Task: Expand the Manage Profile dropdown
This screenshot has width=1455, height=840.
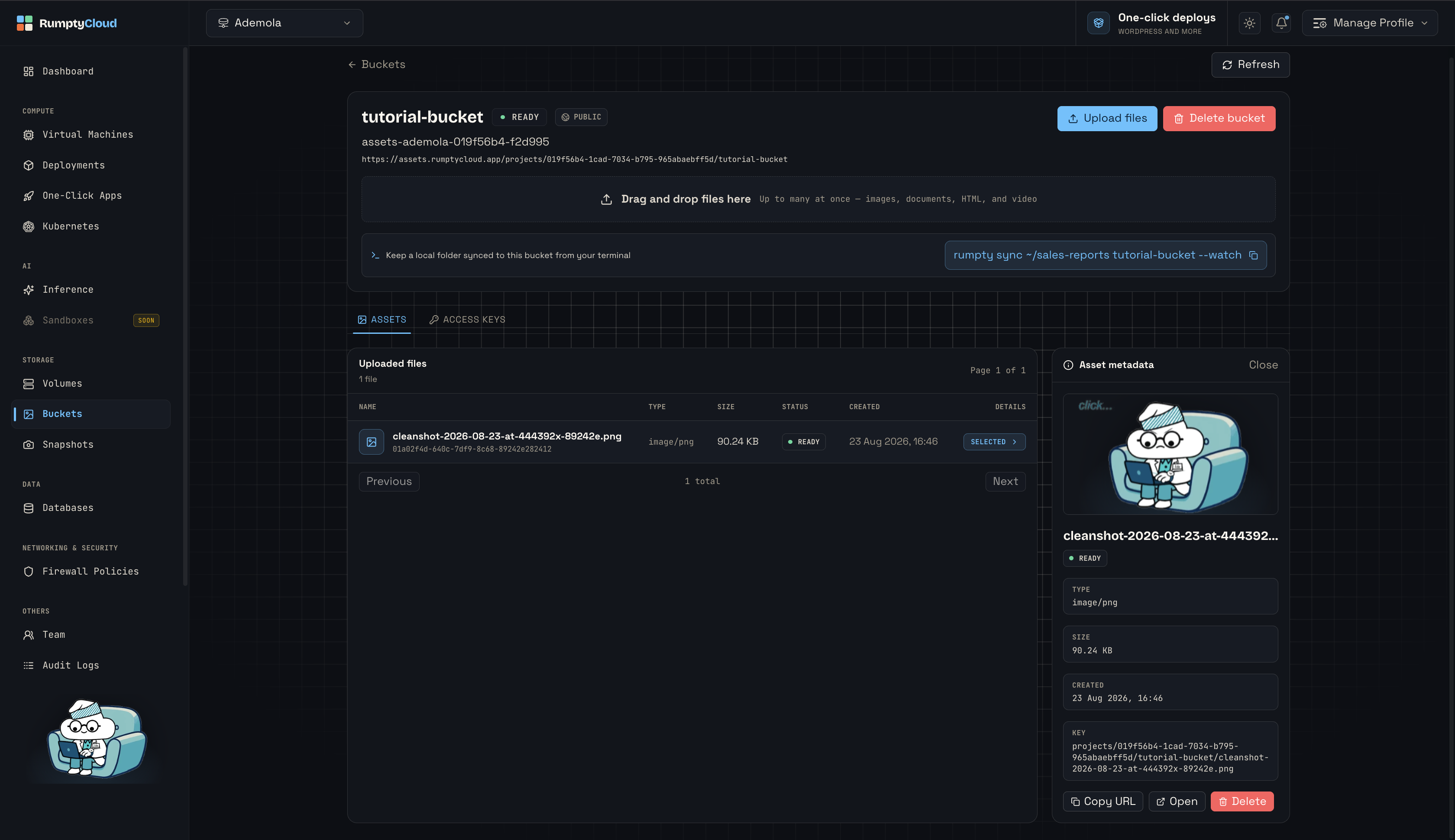Action: coord(1370,23)
